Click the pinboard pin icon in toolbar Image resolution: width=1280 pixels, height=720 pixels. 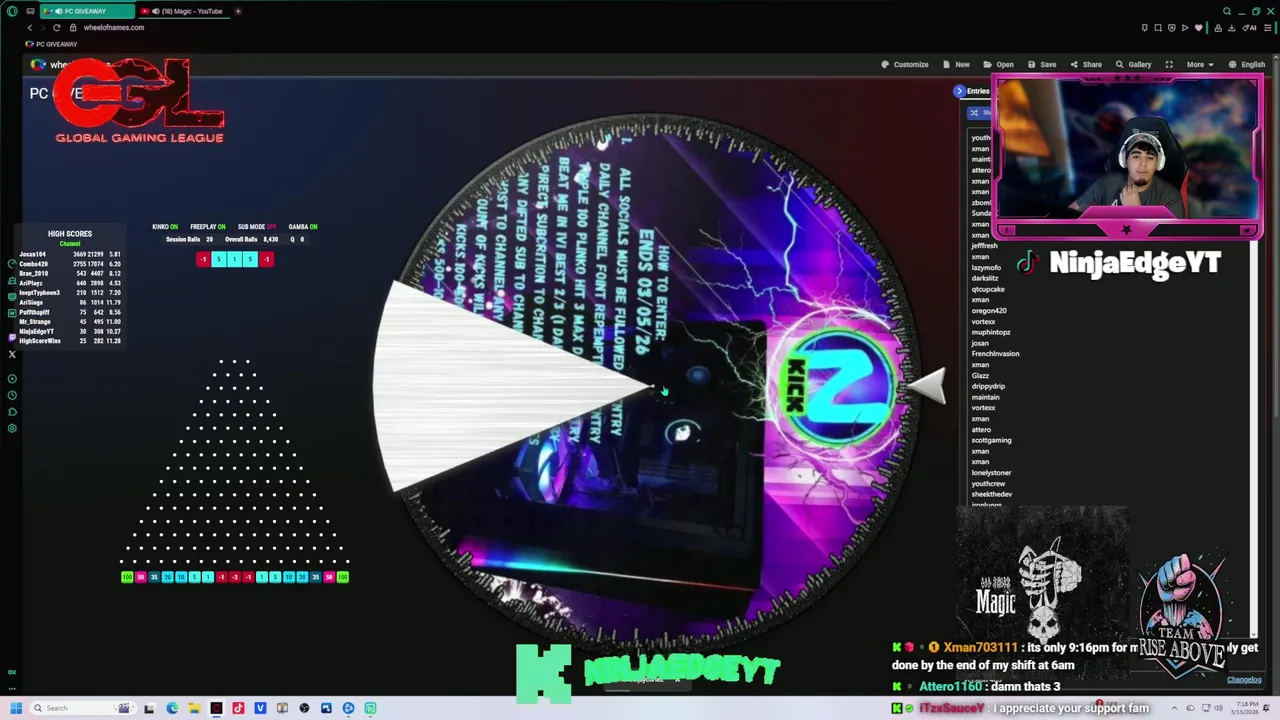point(1145,27)
